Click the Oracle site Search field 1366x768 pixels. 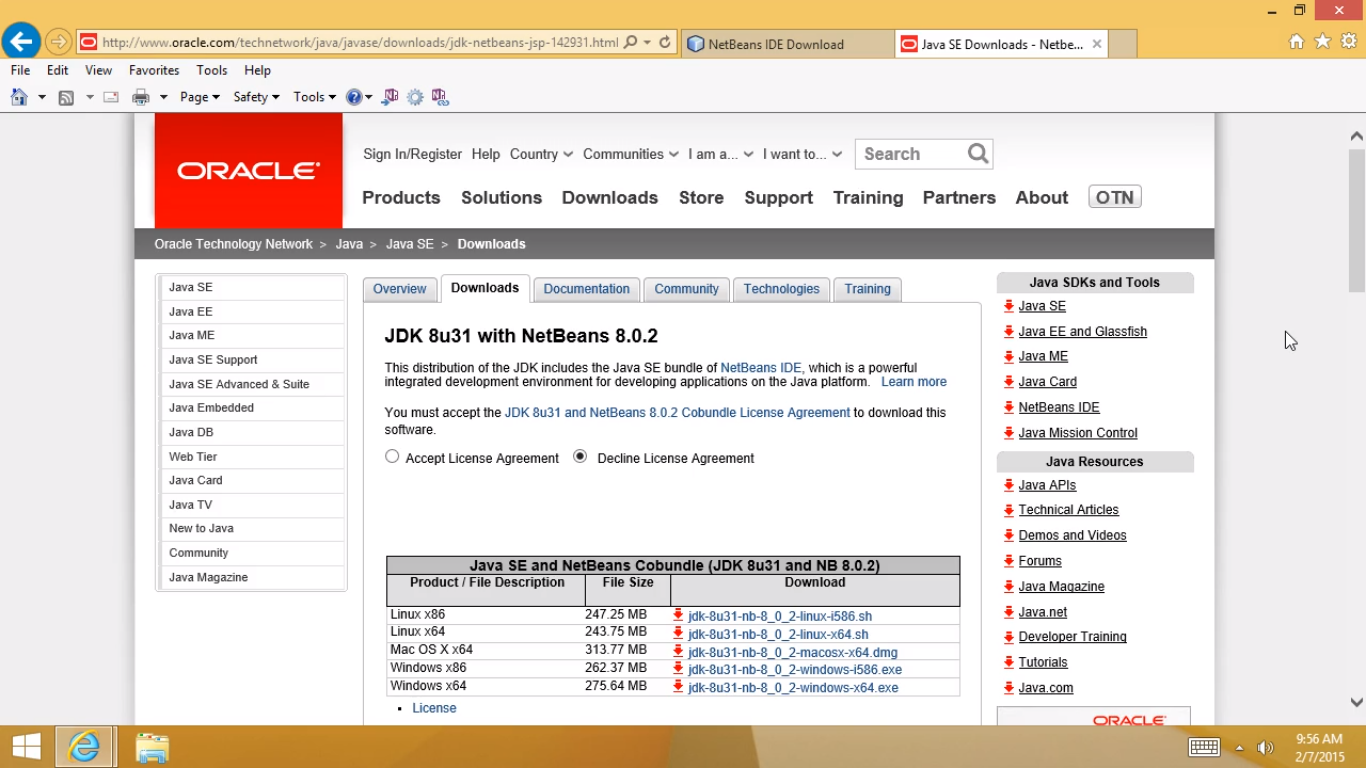pyautogui.click(x=909, y=154)
